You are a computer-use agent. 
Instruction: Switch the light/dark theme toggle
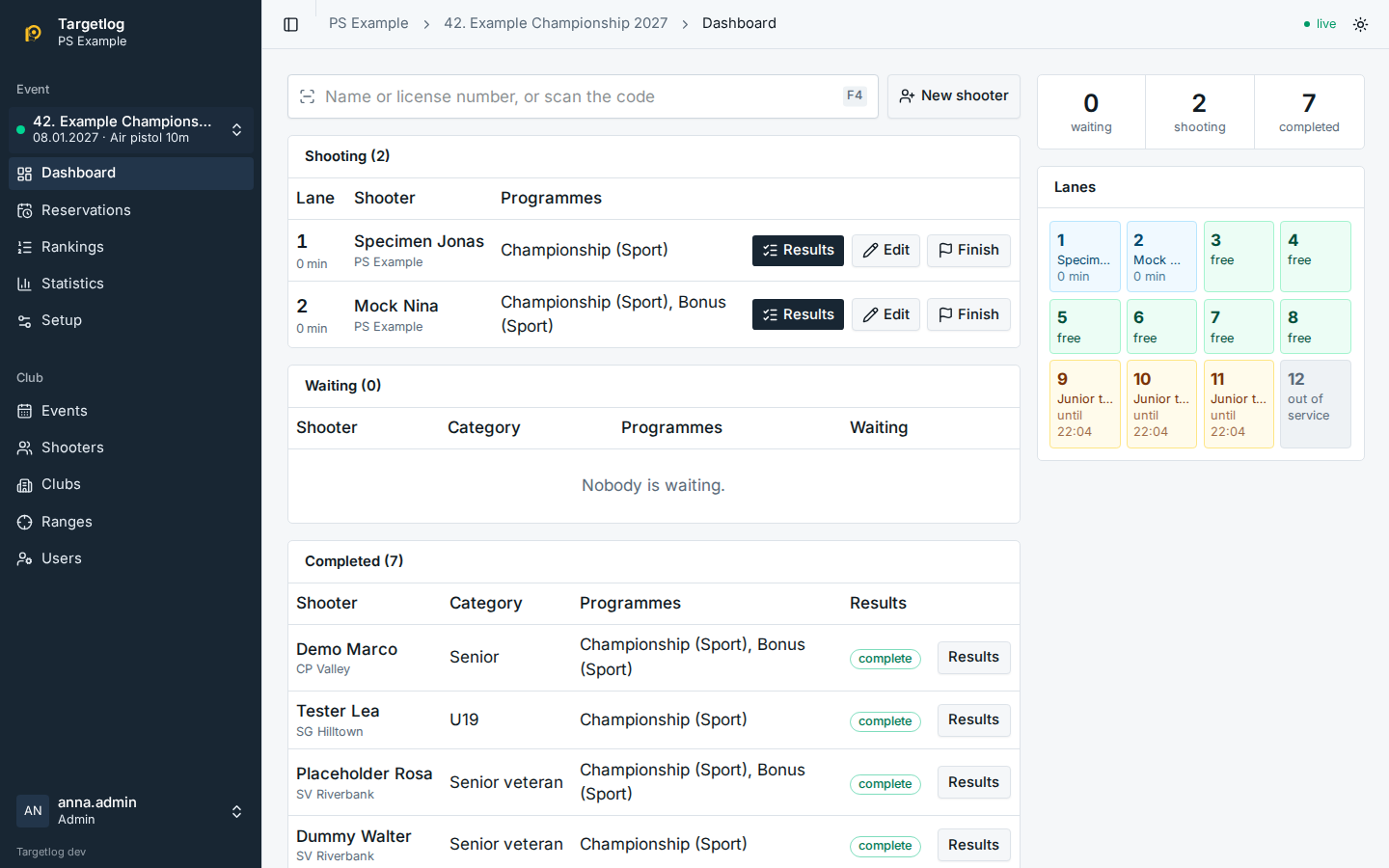(1360, 24)
